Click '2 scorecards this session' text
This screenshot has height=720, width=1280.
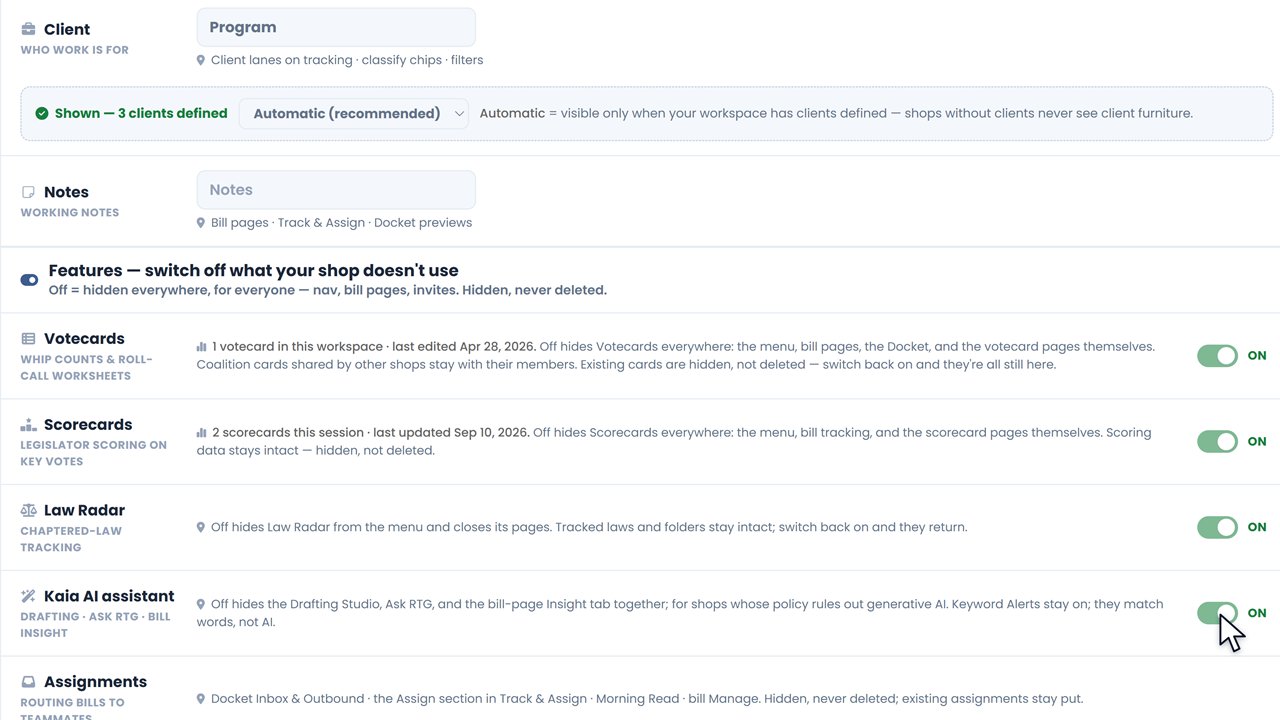coord(288,433)
